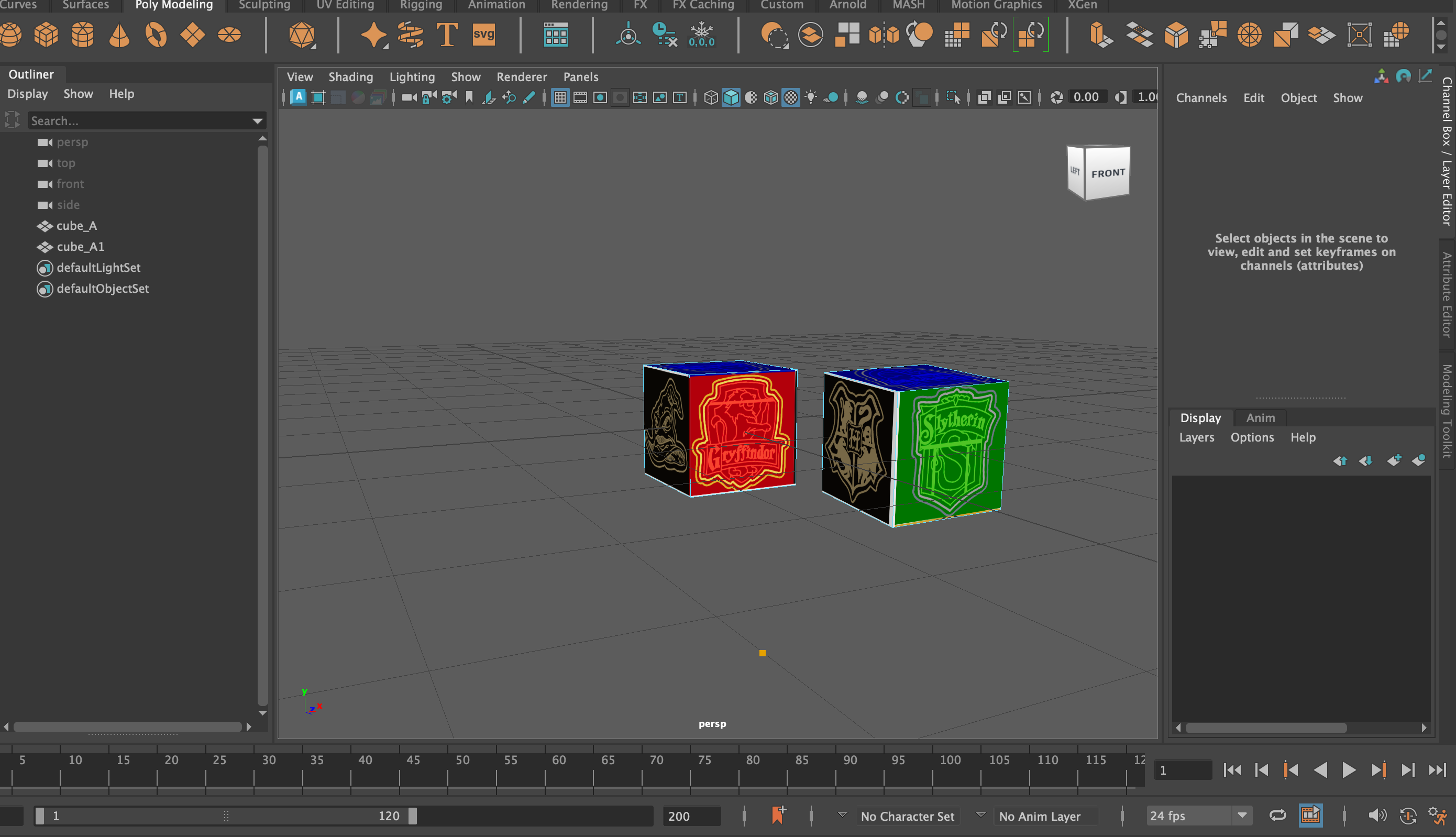1456x837 pixels.
Task: Click the FRONT face of the view cube
Action: (1108, 172)
